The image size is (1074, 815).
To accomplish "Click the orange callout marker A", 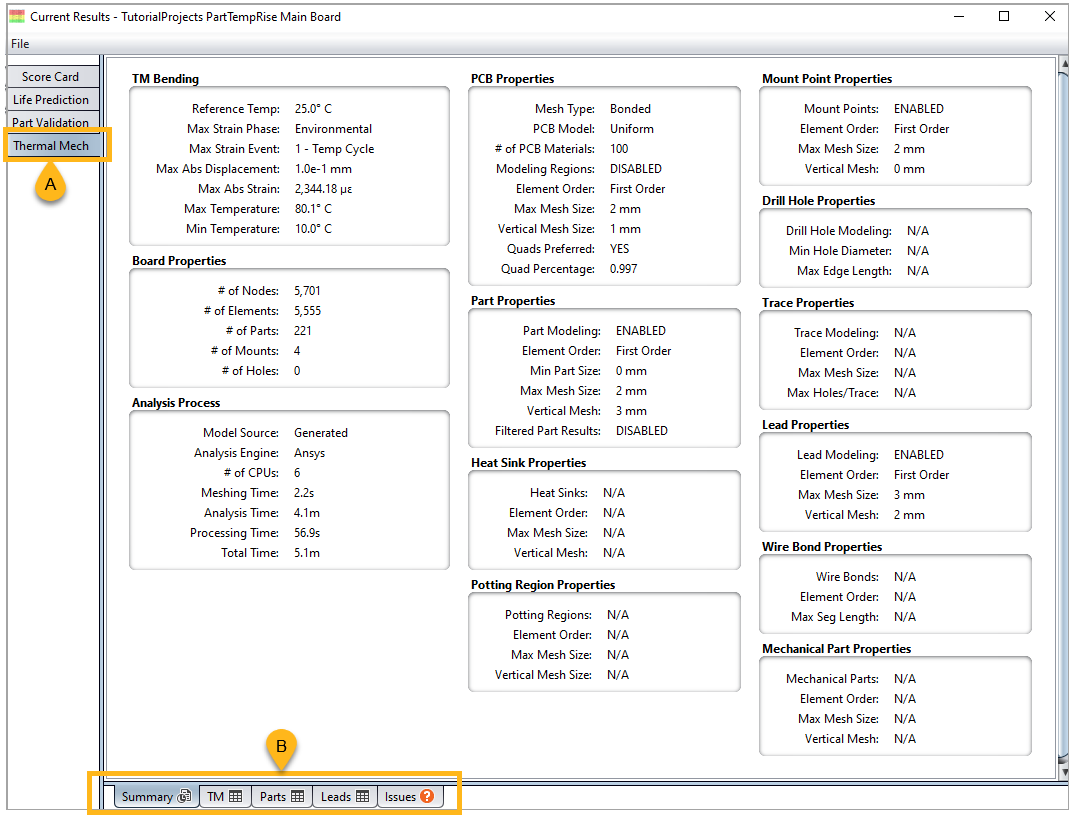I will coord(51,185).
